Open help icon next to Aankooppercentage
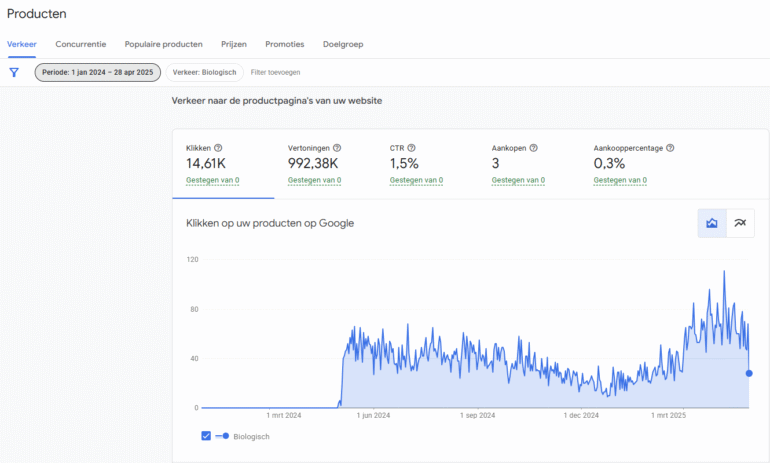770x463 pixels. coord(670,148)
